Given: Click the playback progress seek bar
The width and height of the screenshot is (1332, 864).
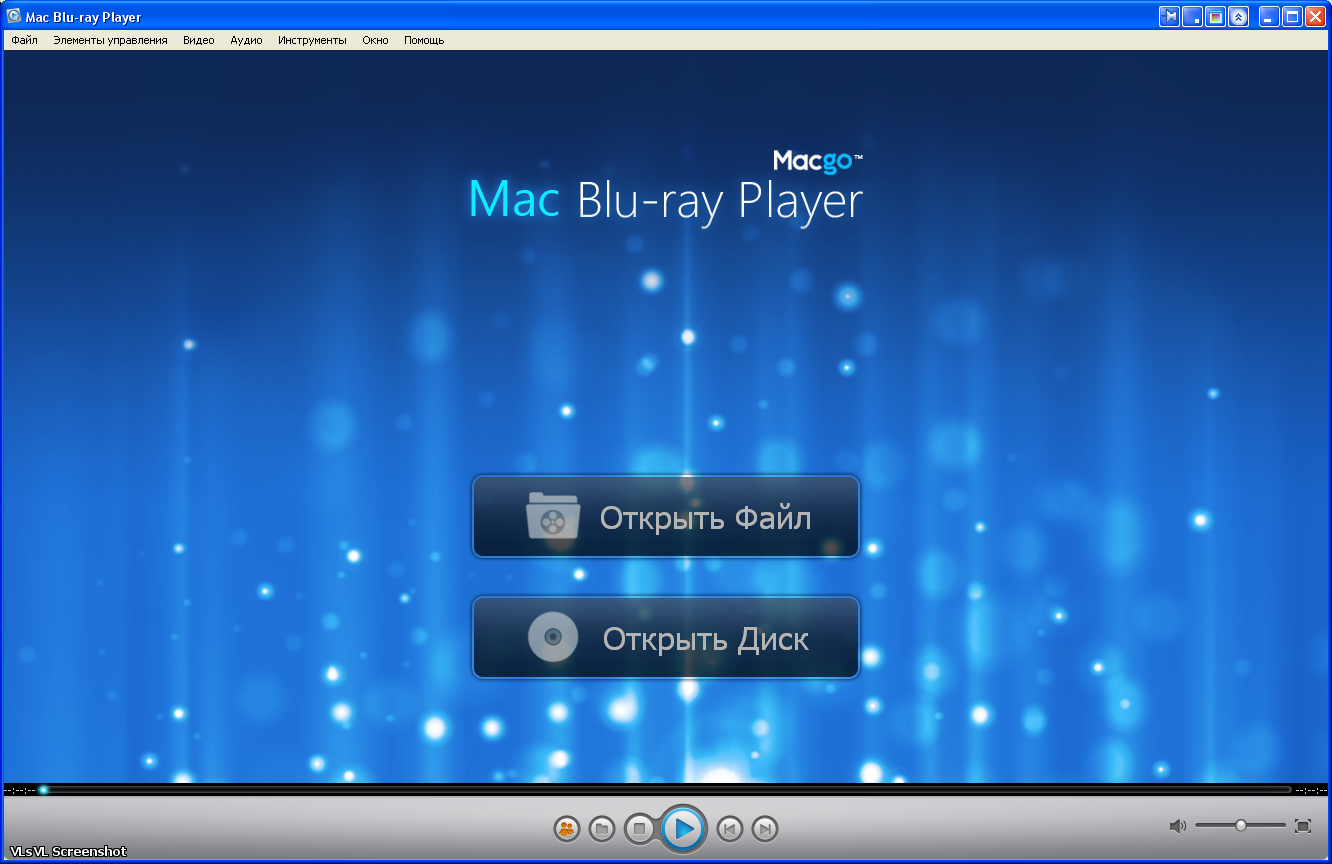Looking at the screenshot, I should [666, 790].
